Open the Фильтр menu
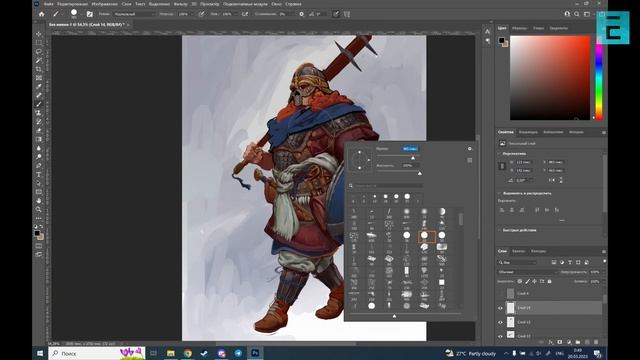Screen dimensions: 640x360 point(180,4)
